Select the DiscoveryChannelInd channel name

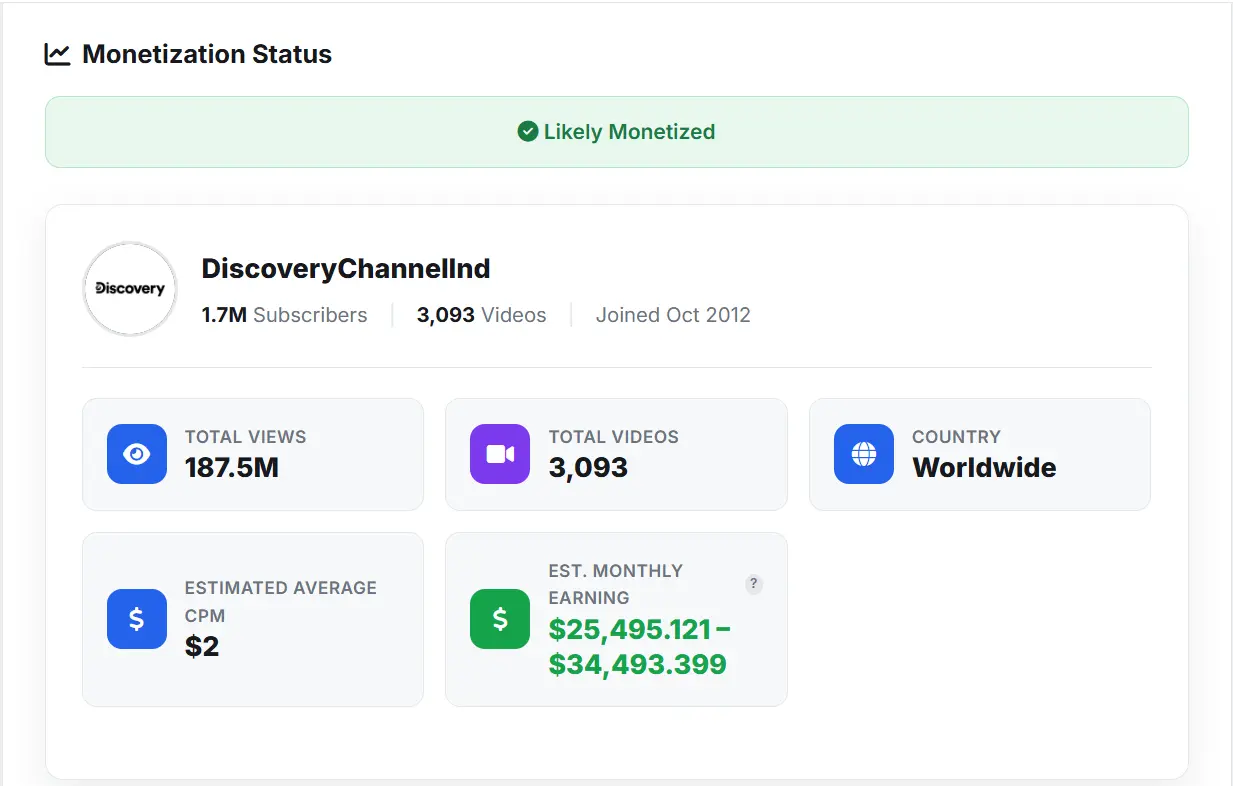[x=346, y=269]
